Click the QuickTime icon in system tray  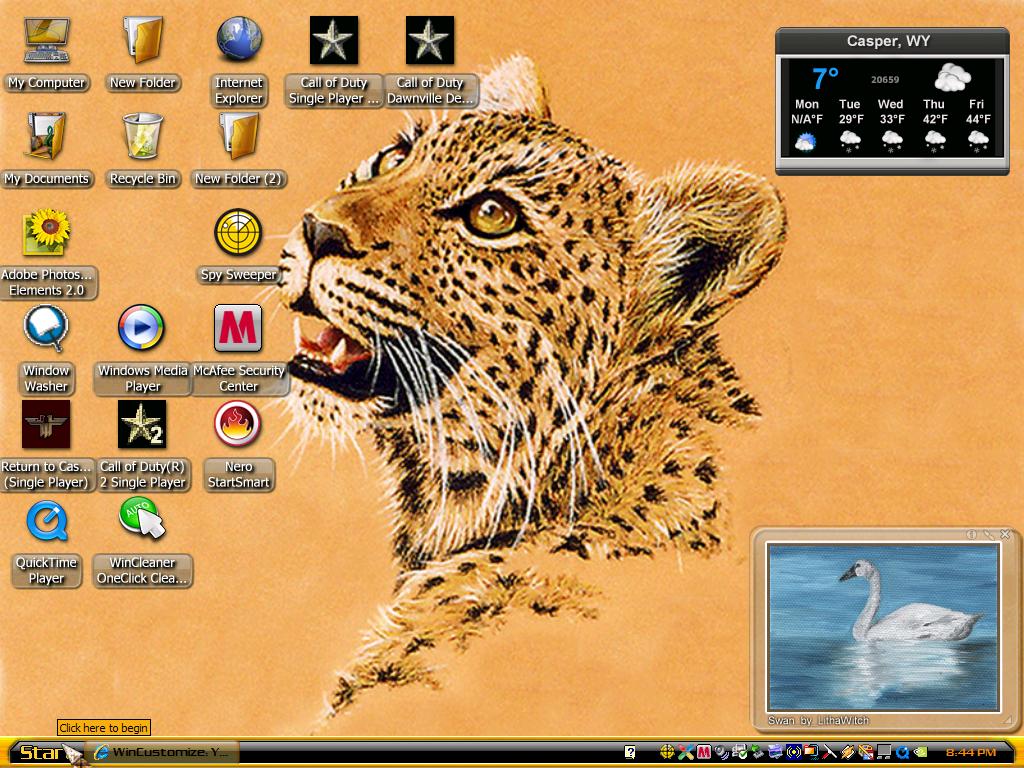903,752
